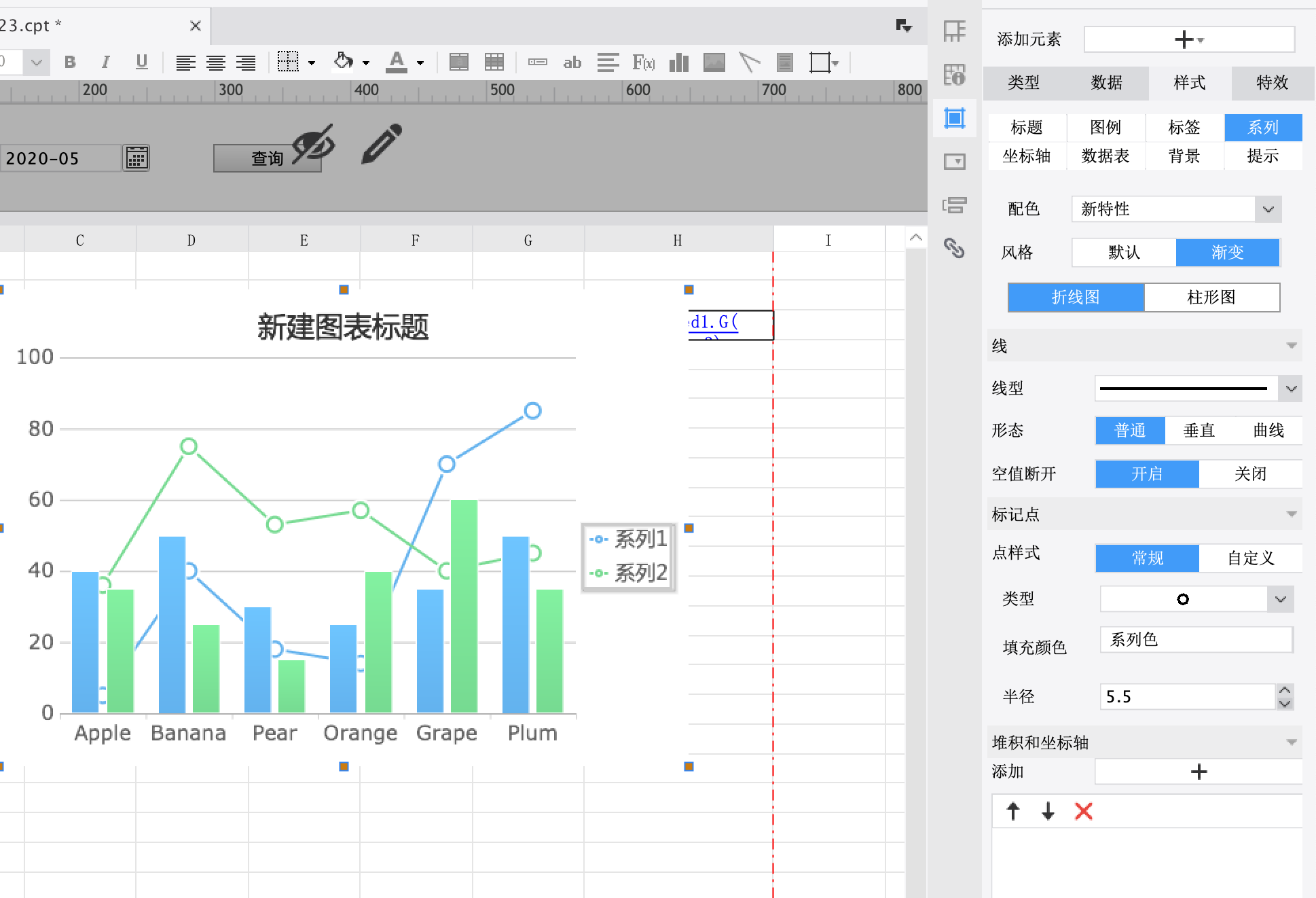Screen dimensions: 1316x898
Task: Click the pencil edit icon in parameter pane
Action: [382, 144]
